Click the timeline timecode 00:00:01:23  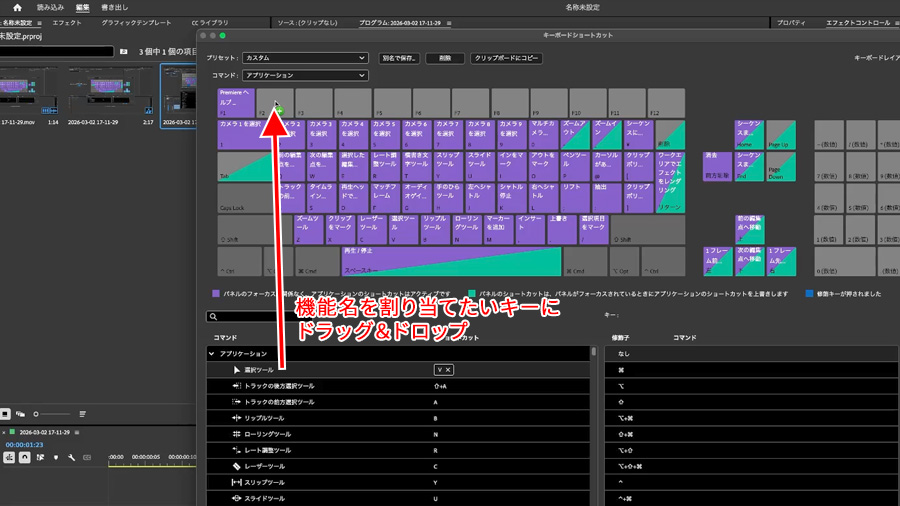pyautogui.click(x=24, y=445)
